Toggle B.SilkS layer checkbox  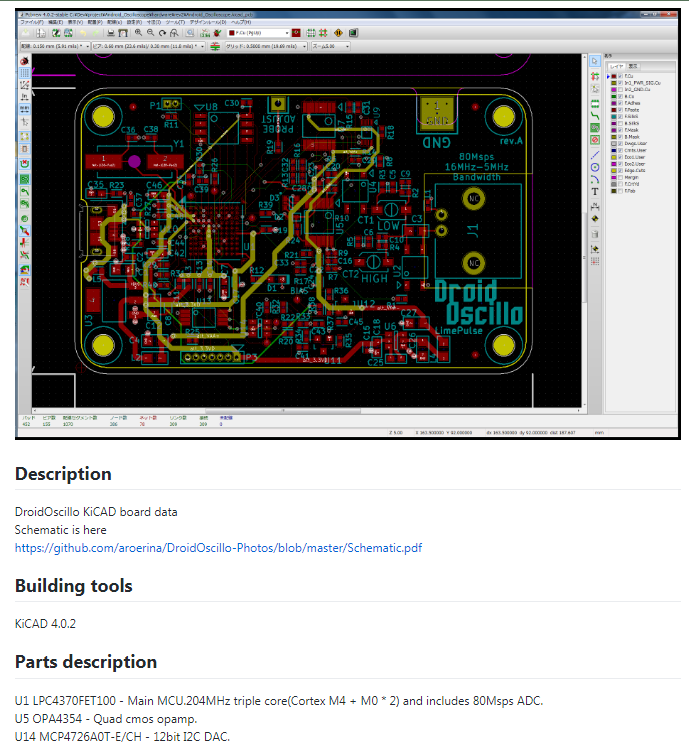coord(620,123)
